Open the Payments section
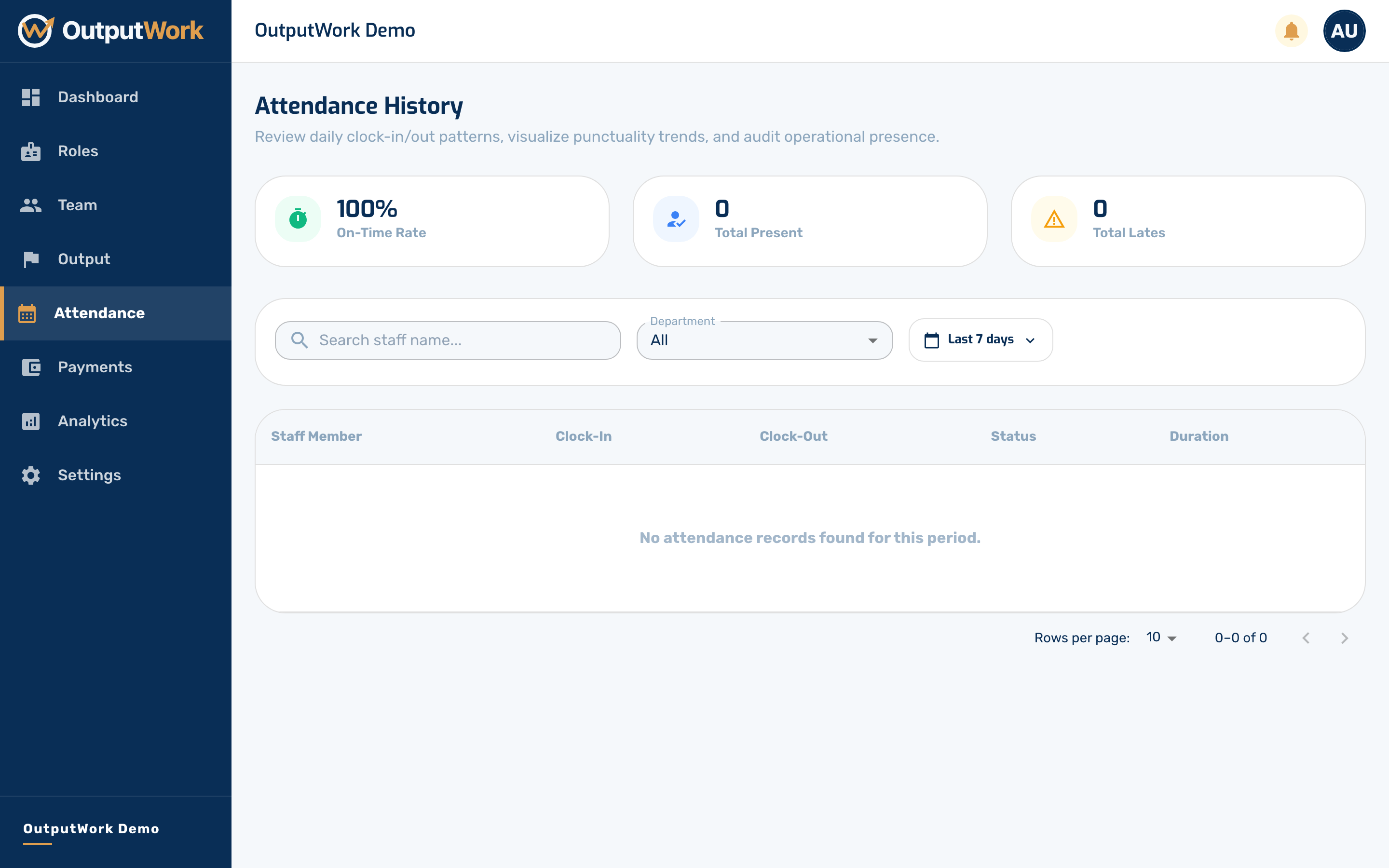This screenshot has height=868, width=1389. [115, 367]
